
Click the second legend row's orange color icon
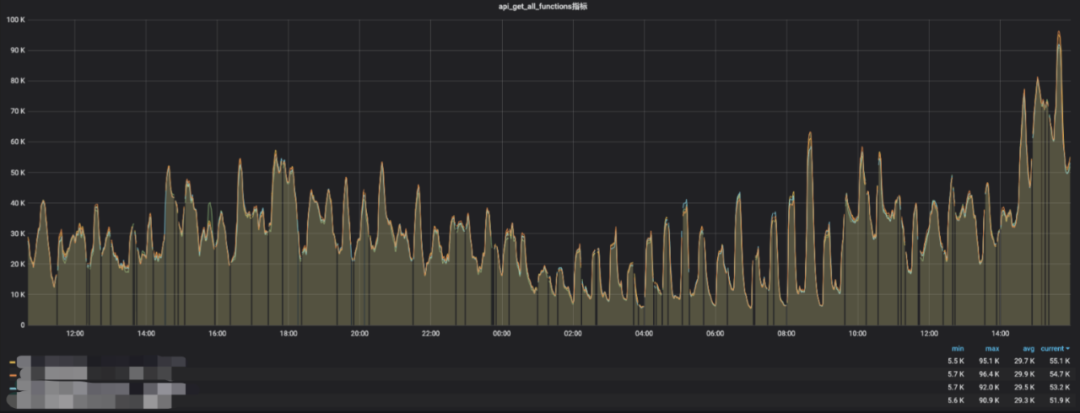12,374
